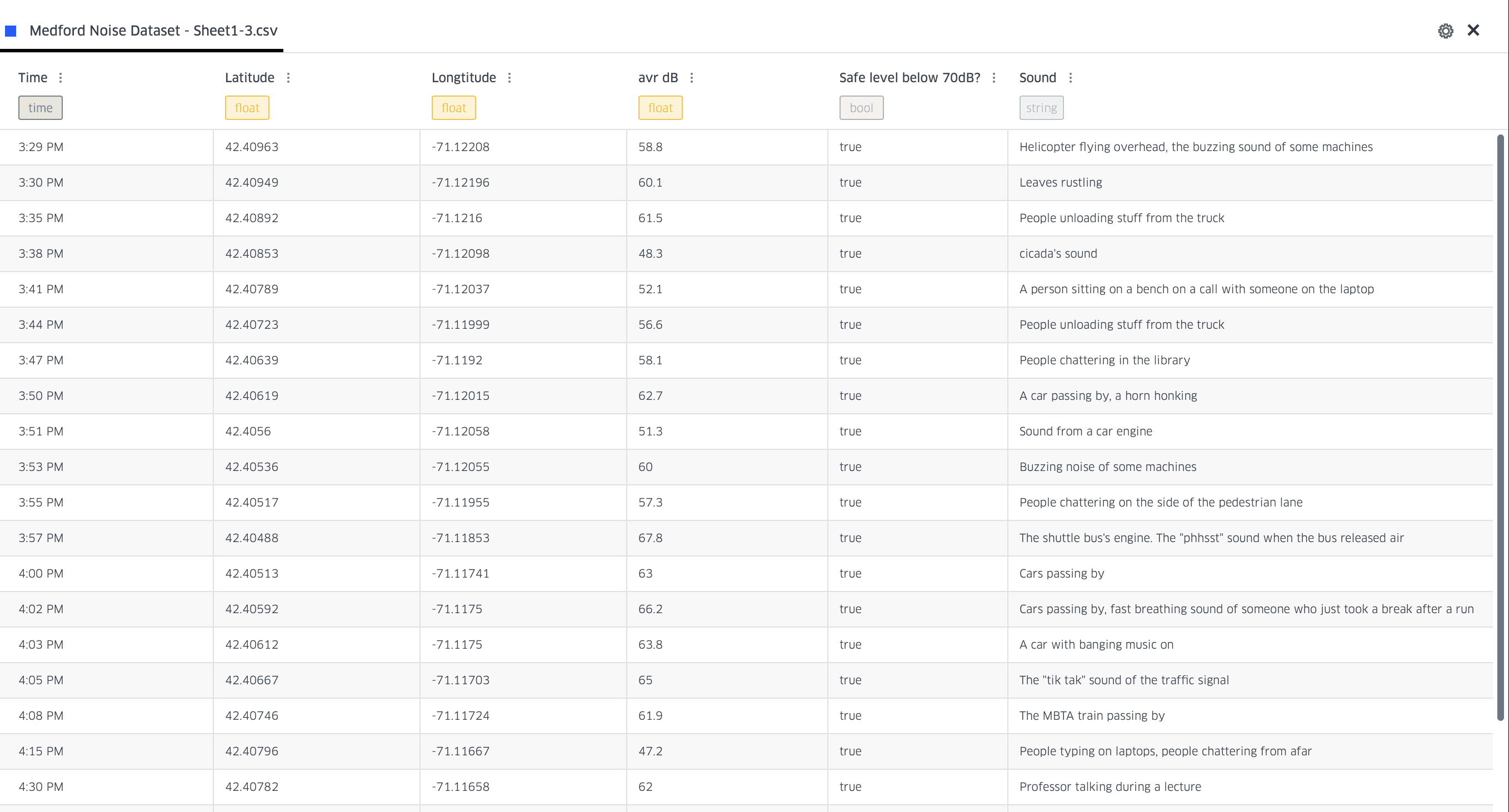Select the Leaves rustling cell

point(1060,183)
